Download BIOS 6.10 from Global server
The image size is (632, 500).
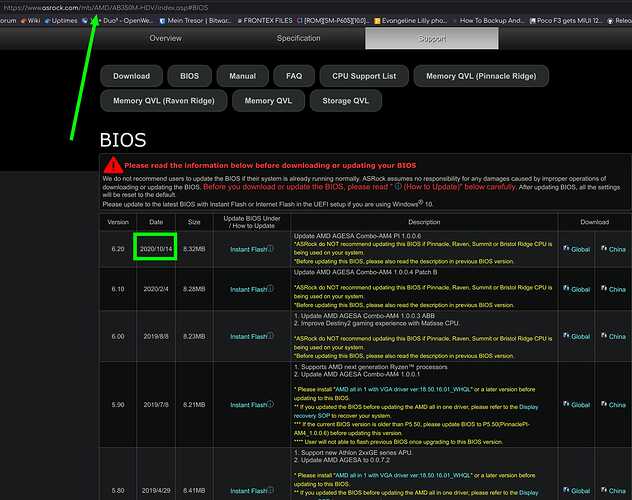pos(576,289)
